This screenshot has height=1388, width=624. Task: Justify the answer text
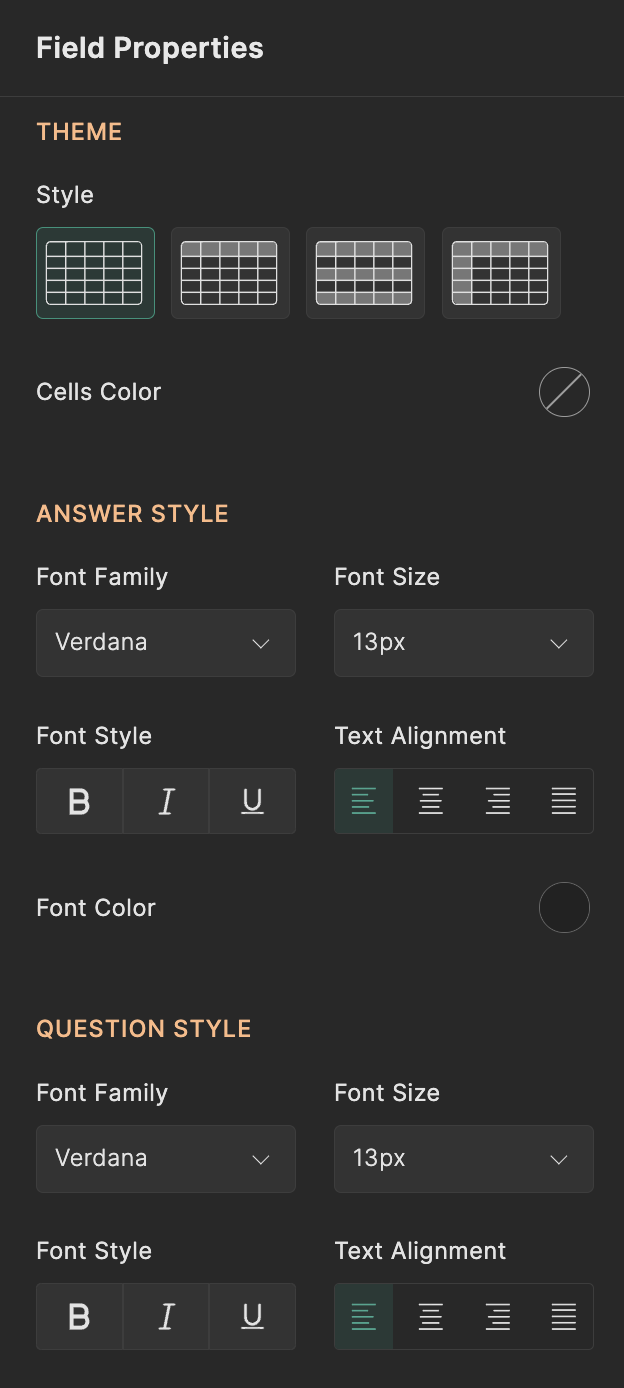[563, 801]
